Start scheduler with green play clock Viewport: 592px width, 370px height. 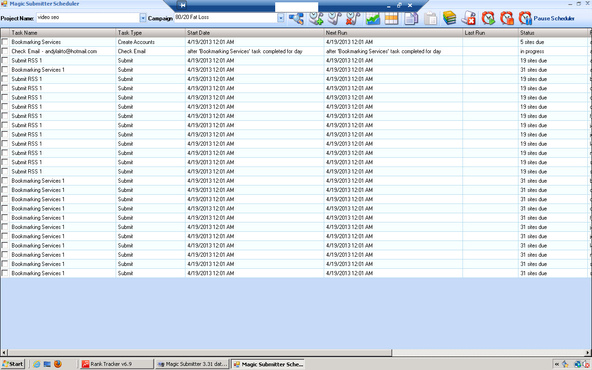click(x=488, y=18)
